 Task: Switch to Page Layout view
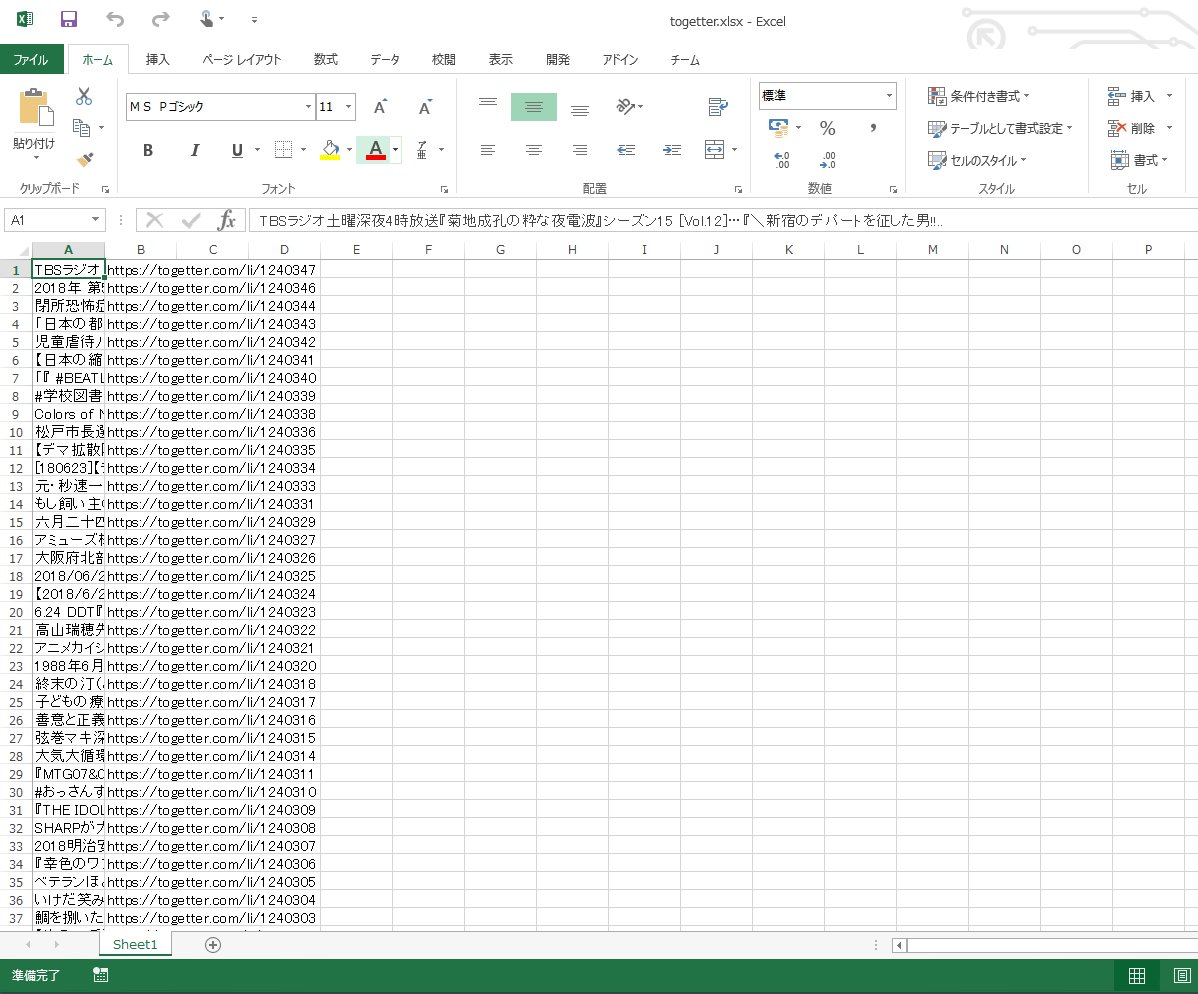pos(1182,976)
